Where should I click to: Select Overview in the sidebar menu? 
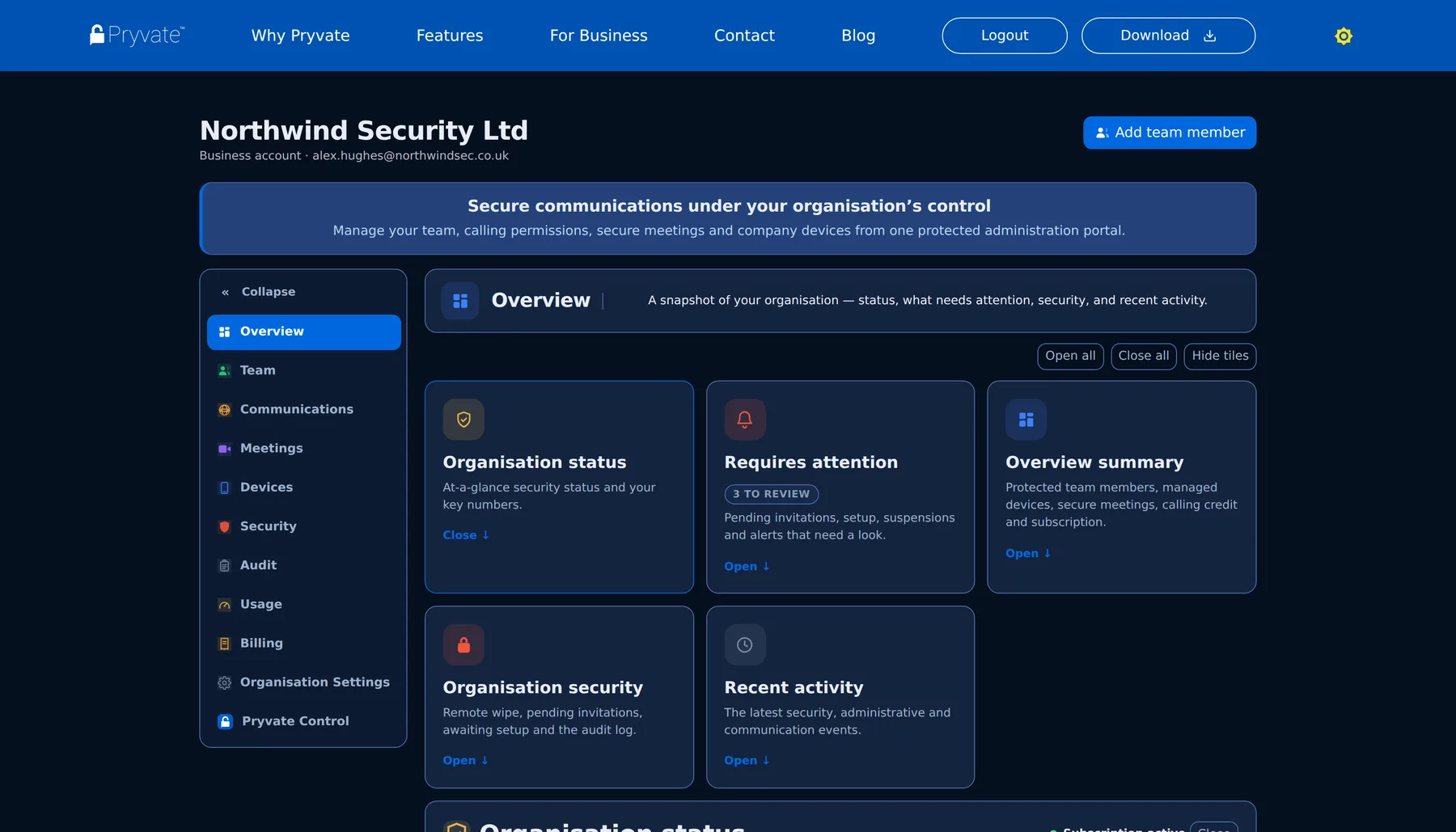304,332
